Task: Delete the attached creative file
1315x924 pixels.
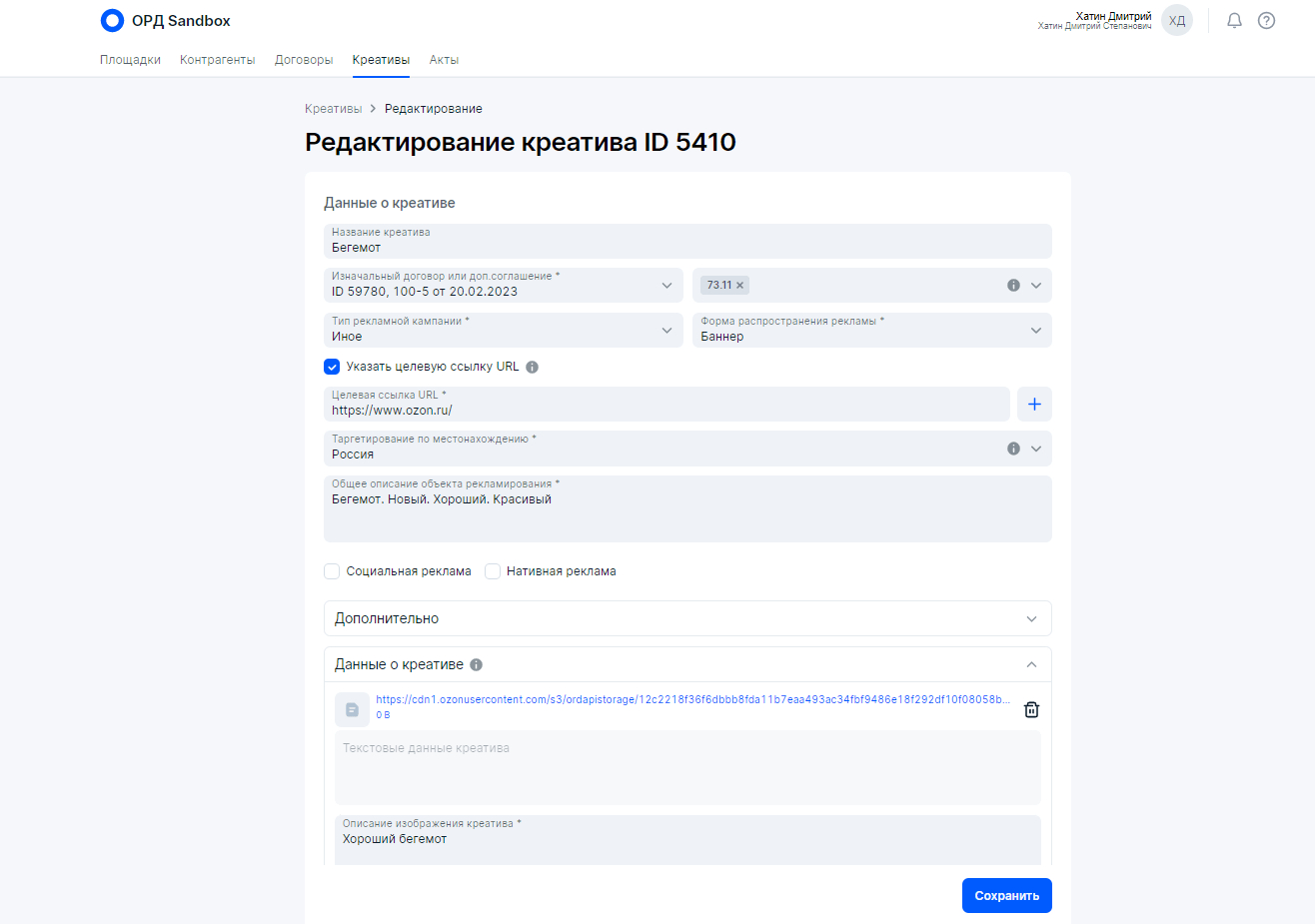Action: pos(1031,709)
